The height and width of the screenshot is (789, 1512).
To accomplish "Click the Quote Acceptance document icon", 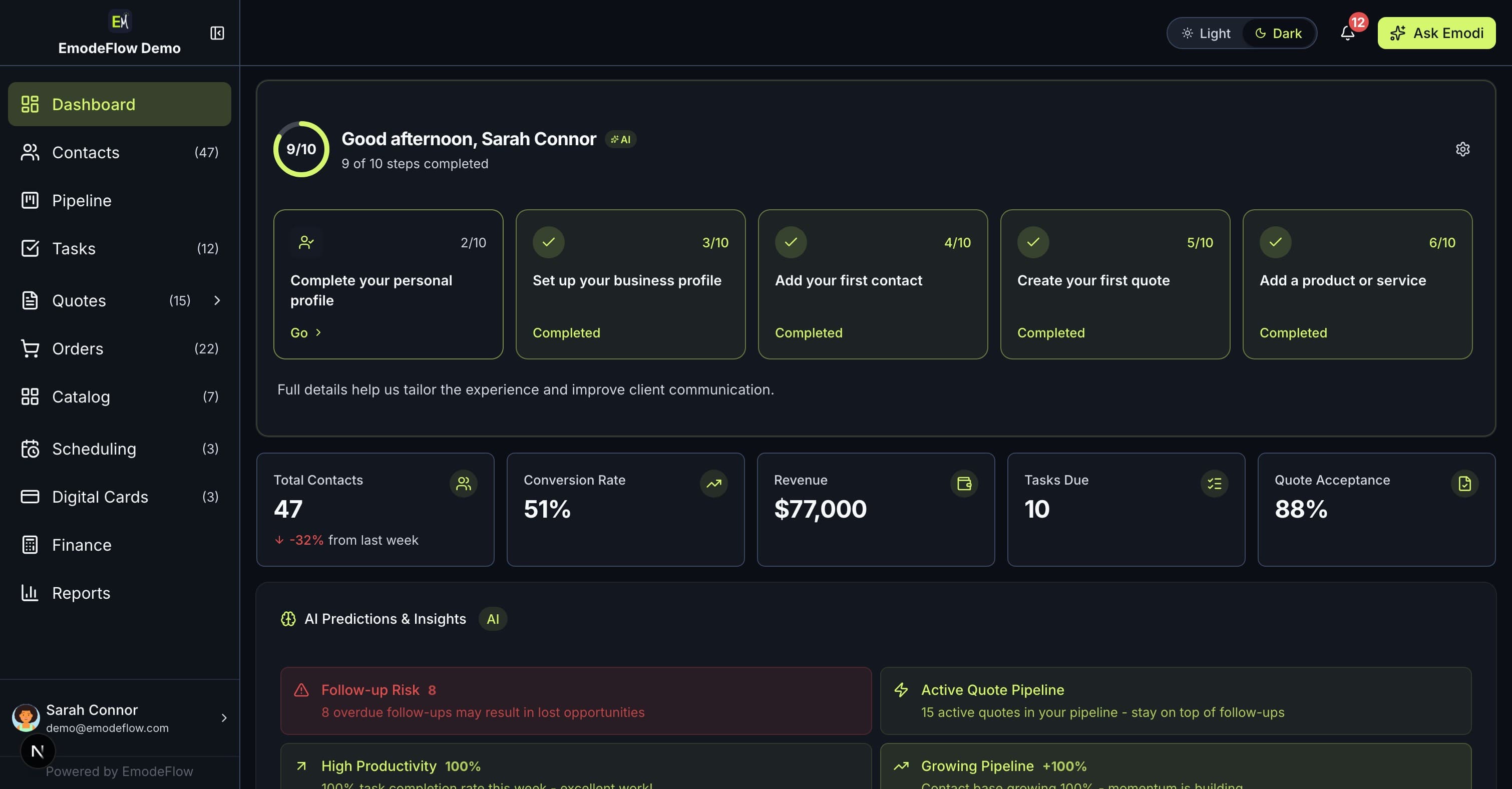I will point(1464,483).
